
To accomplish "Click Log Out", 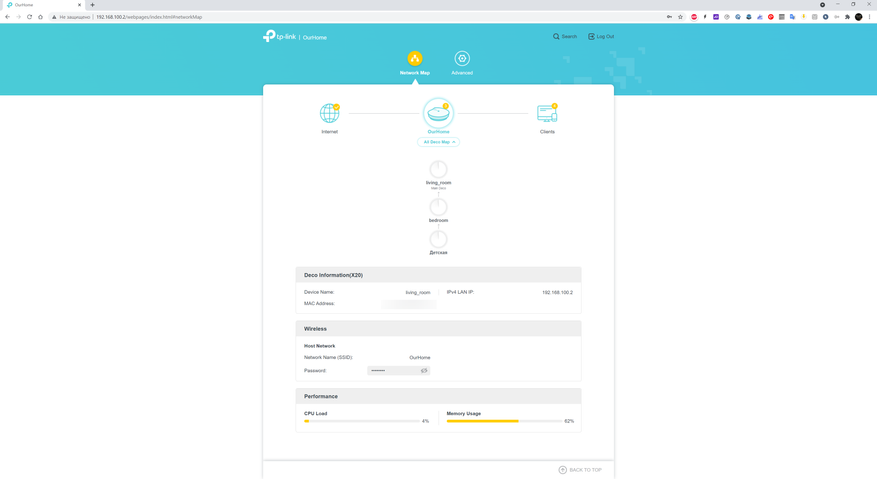I will click(x=601, y=36).
